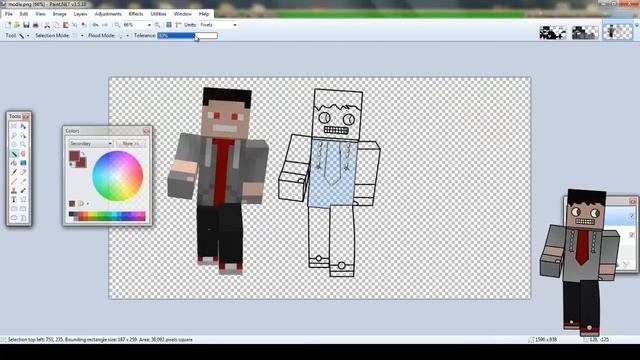Select the Paint Bucket tool
This screenshot has height=360, width=640.
click(14, 163)
